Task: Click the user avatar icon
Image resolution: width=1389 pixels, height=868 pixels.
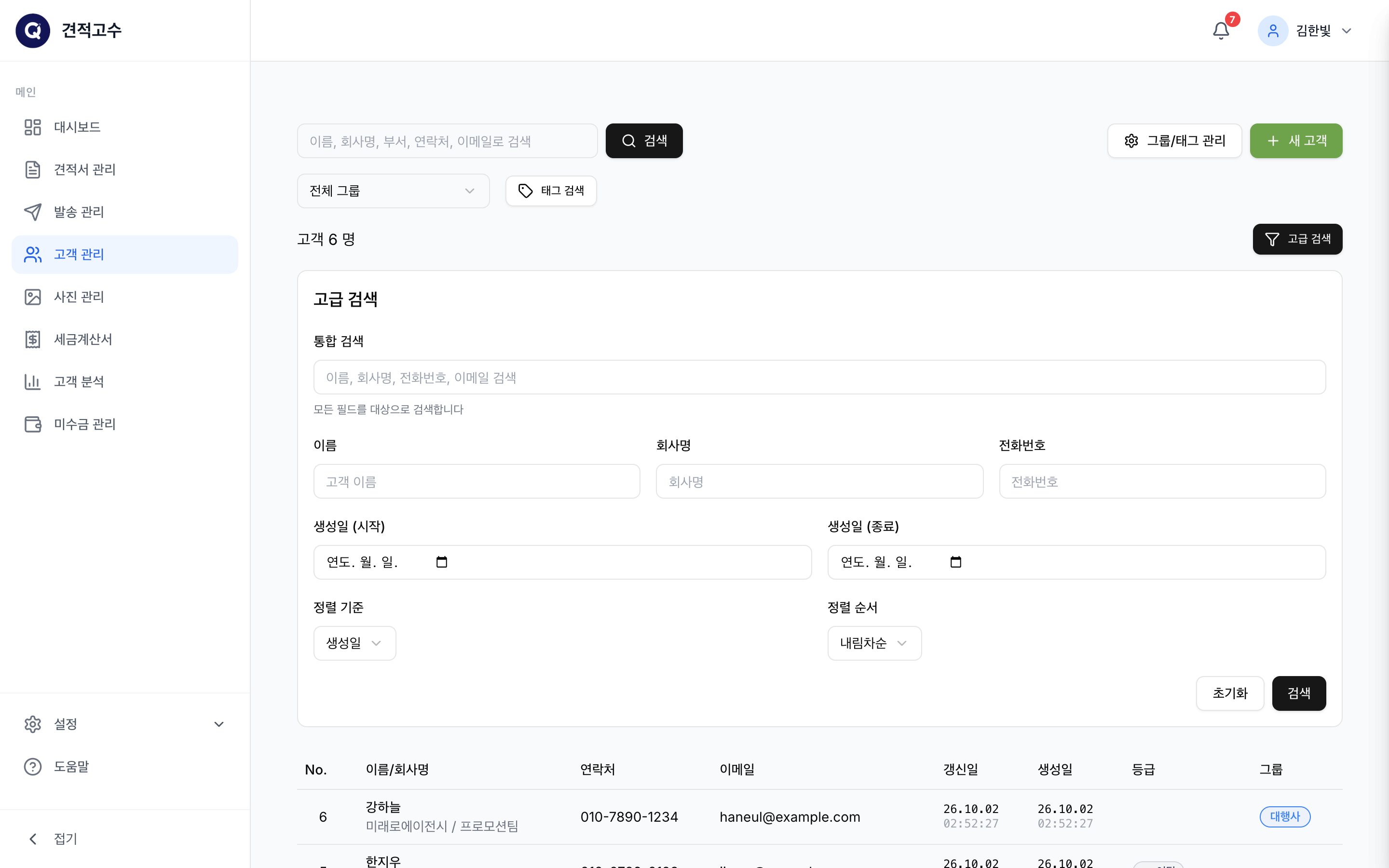Action: pos(1272,30)
